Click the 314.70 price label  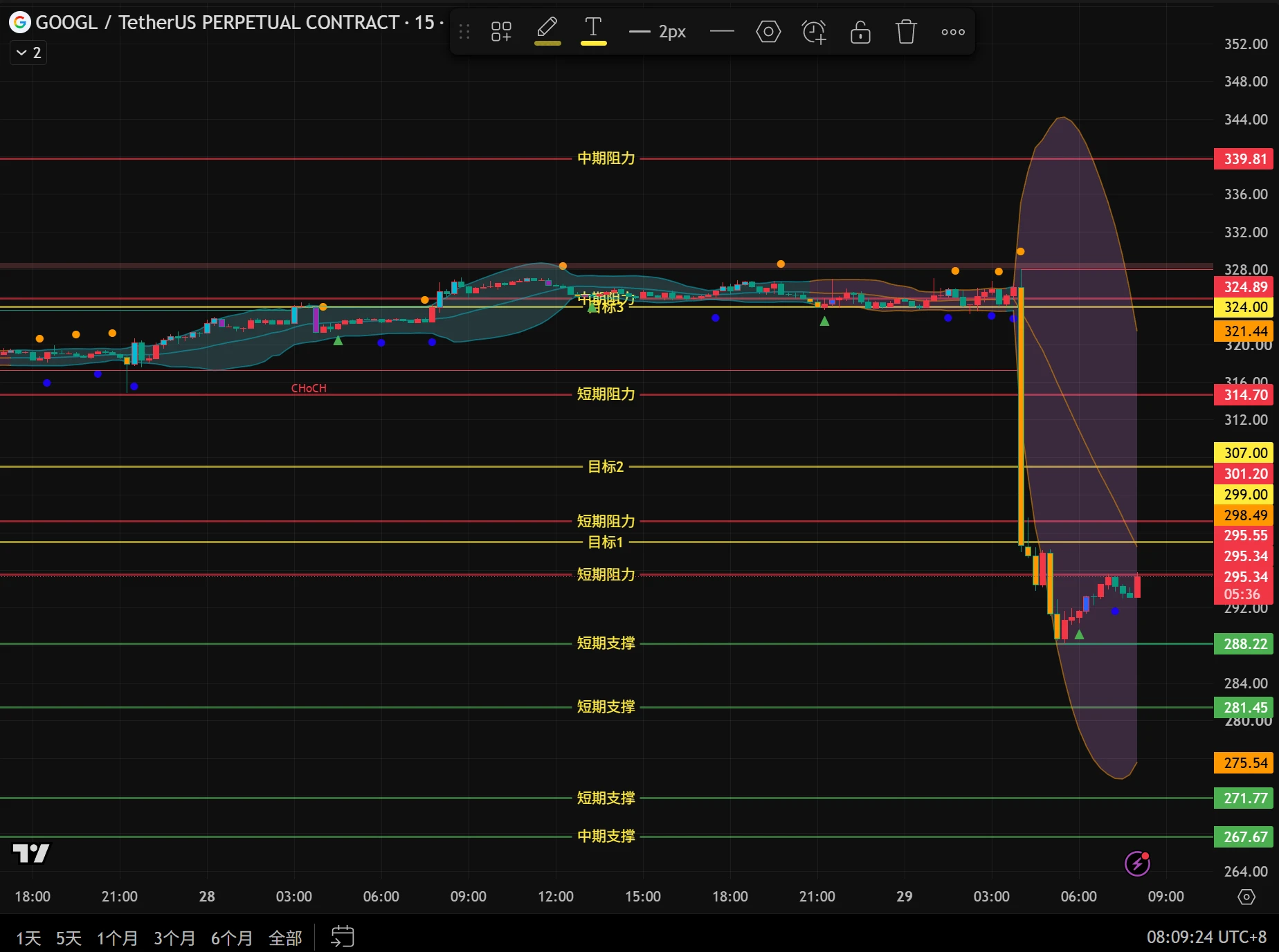1244,395
